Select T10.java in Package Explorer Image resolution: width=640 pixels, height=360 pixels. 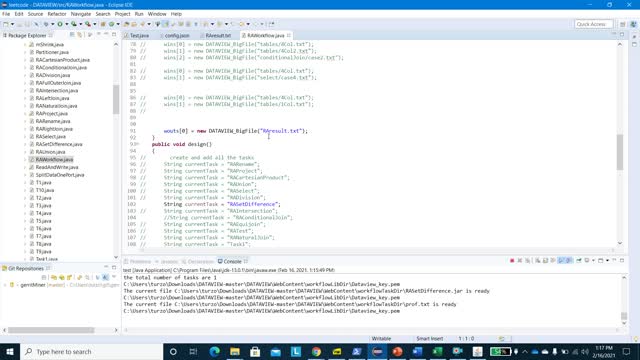(x=45, y=190)
